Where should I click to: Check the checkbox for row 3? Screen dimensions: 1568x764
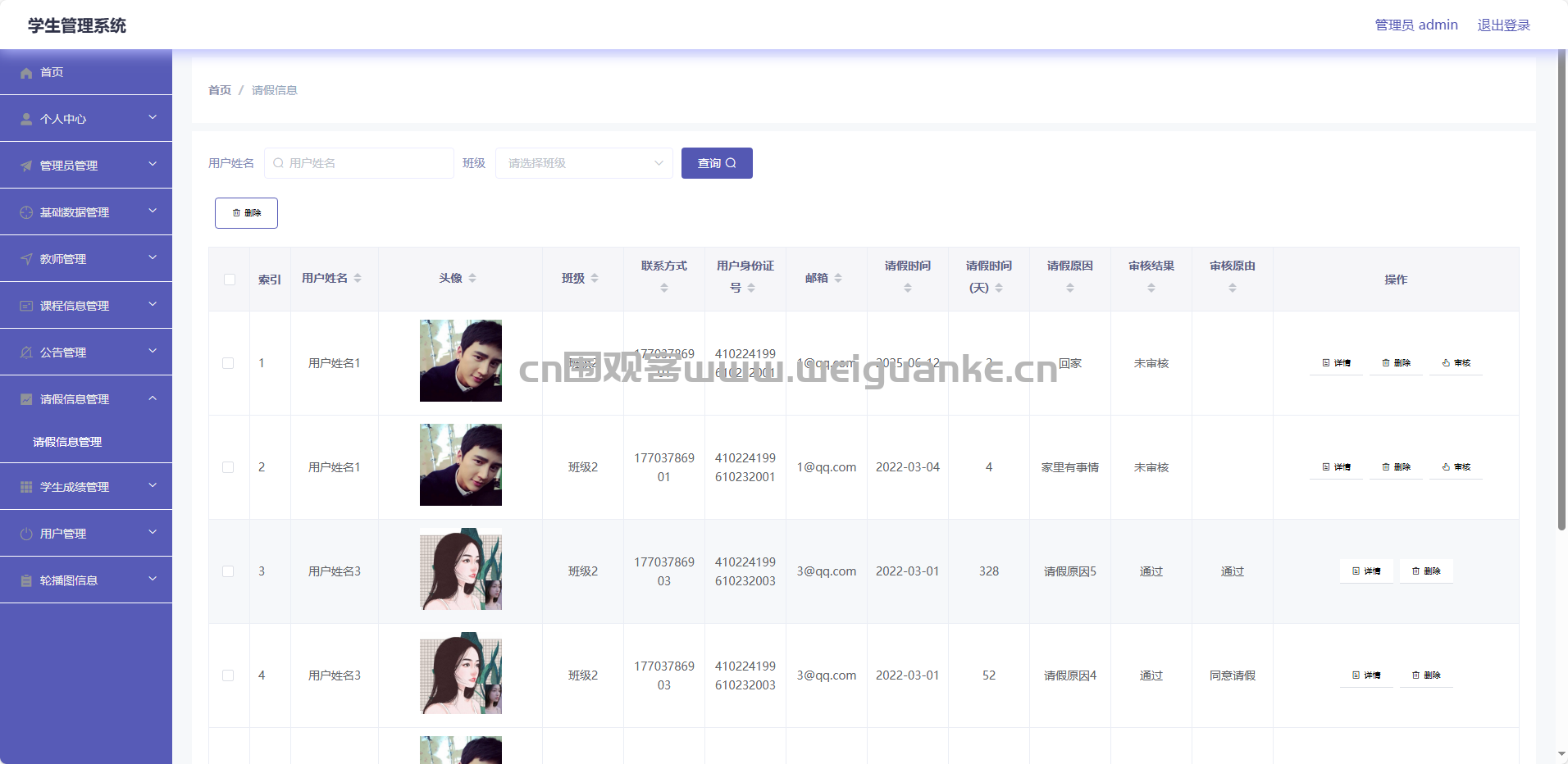click(228, 571)
